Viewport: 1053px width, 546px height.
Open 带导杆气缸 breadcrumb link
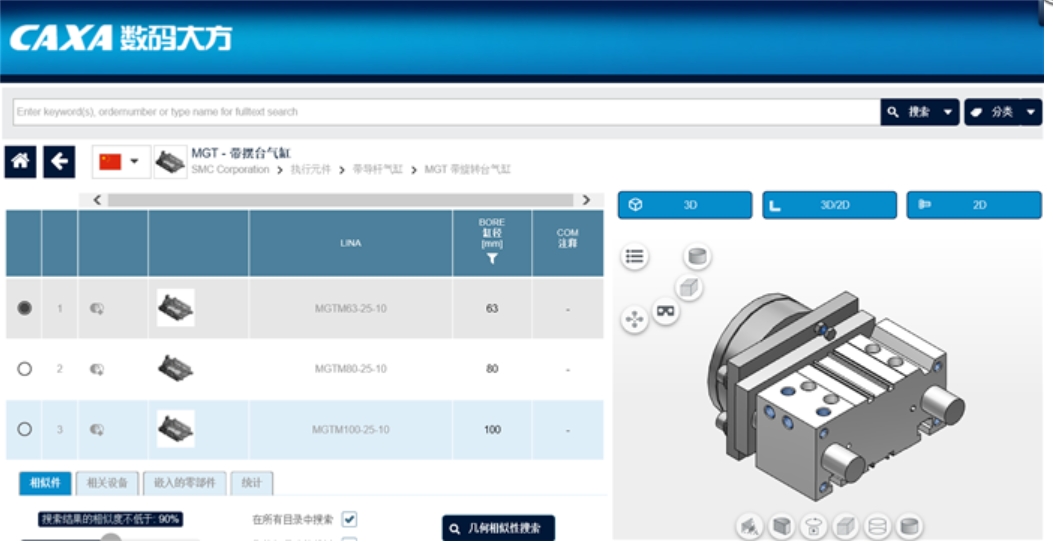[377, 169]
